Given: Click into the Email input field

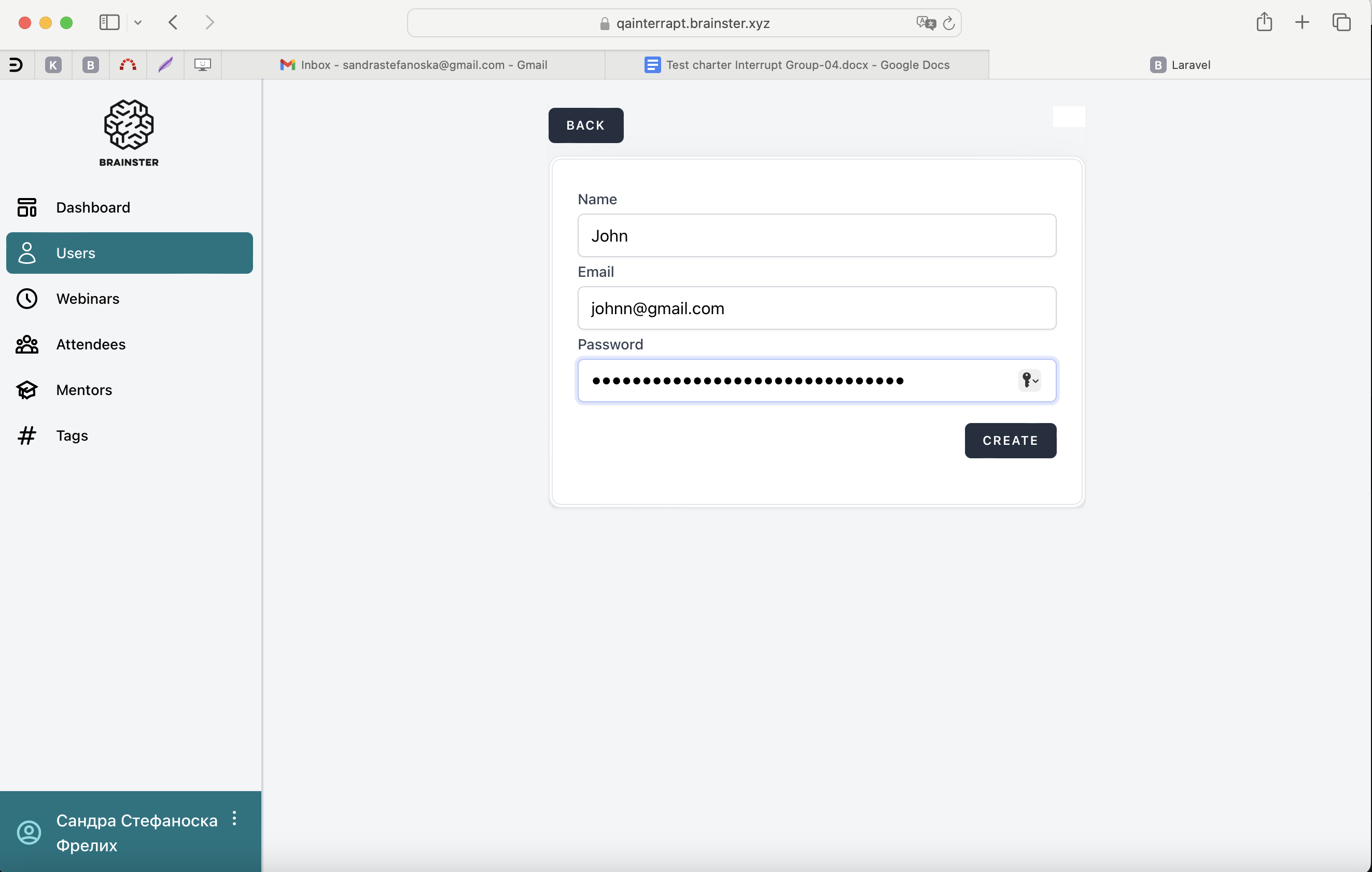Looking at the screenshot, I should coord(817,308).
